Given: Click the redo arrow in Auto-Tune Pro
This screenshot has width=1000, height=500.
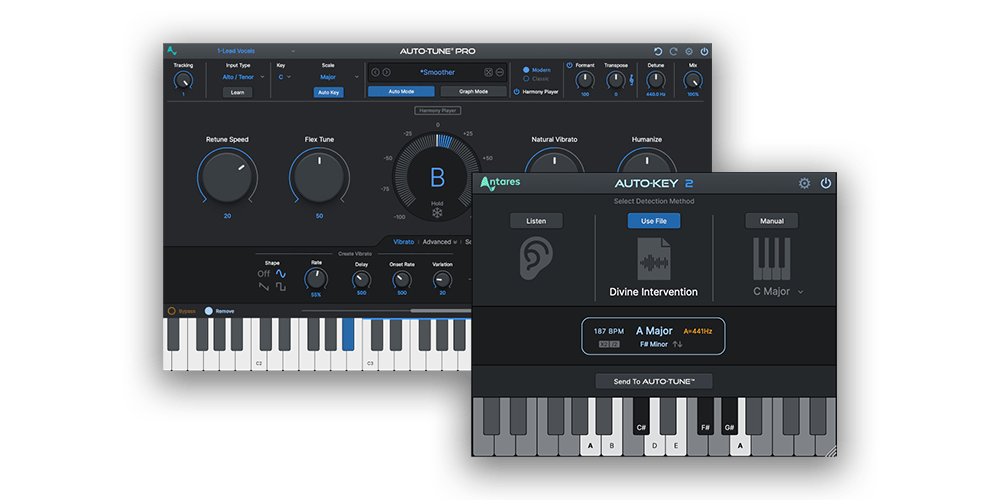Looking at the screenshot, I should click(x=673, y=51).
